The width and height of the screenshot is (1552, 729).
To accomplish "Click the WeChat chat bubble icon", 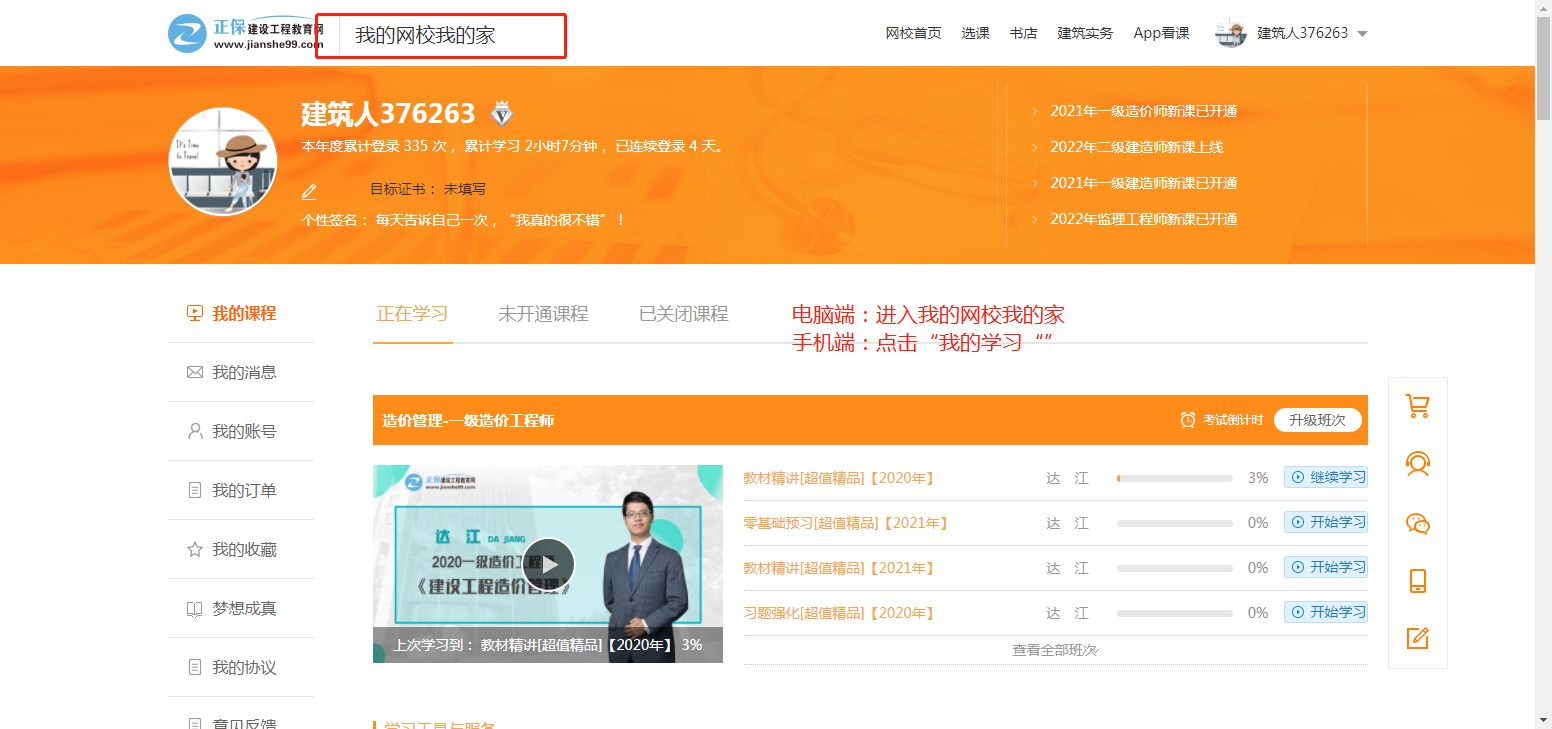I will [x=1417, y=523].
